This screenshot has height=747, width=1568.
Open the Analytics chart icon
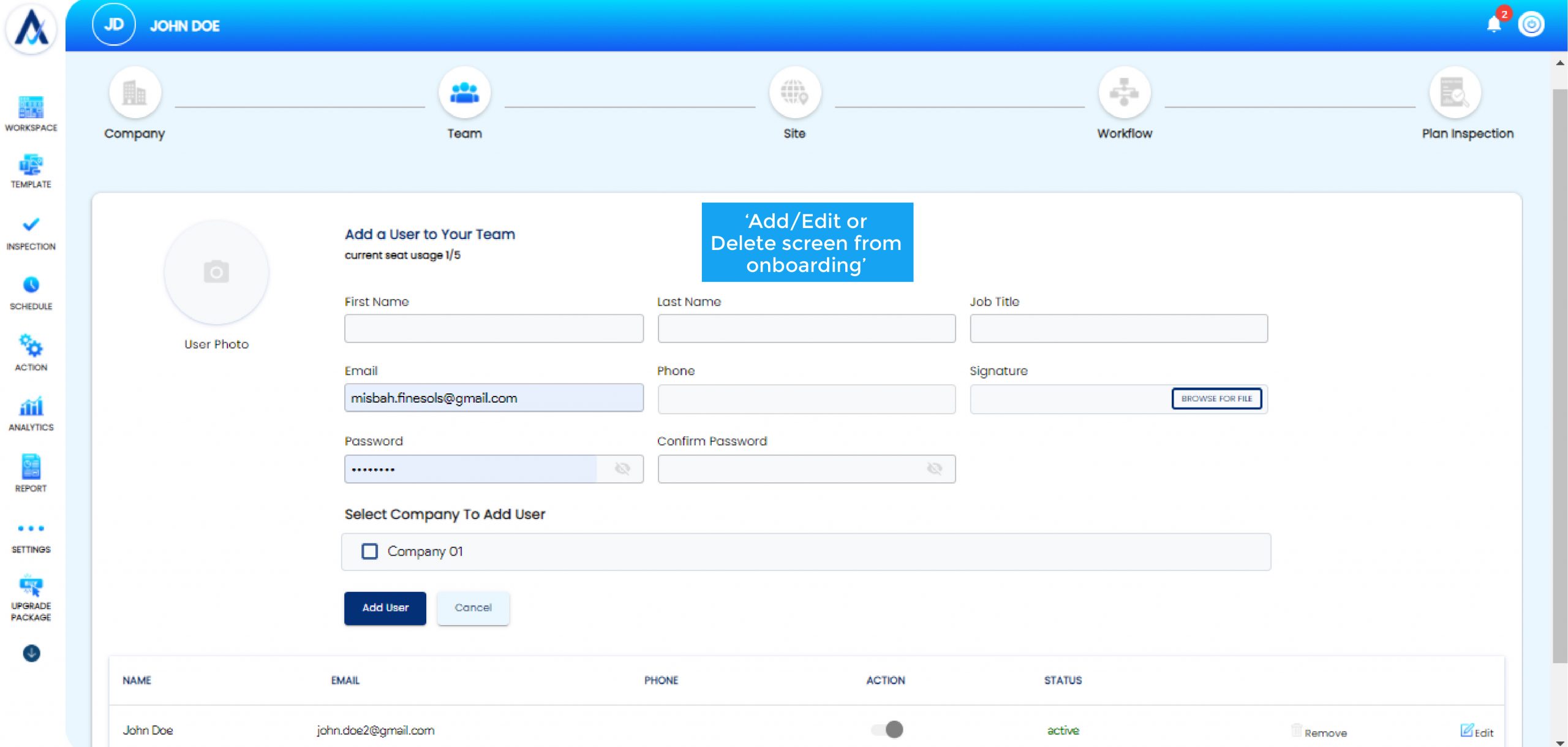tap(31, 406)
